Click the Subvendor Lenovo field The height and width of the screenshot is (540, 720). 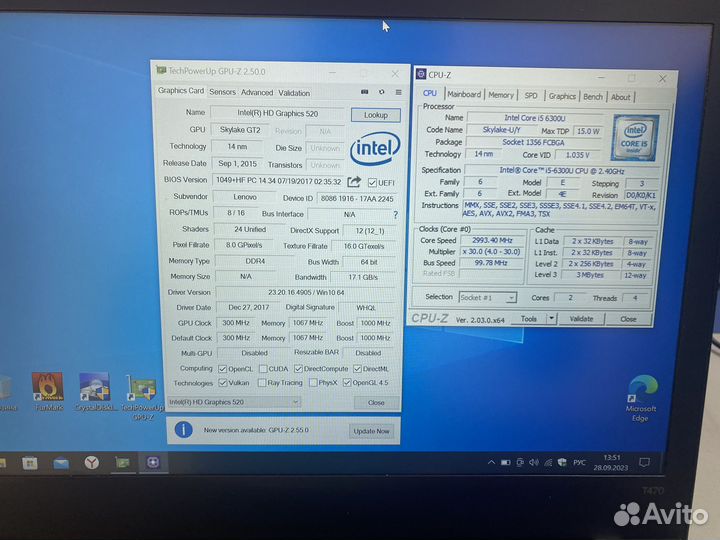245,197
